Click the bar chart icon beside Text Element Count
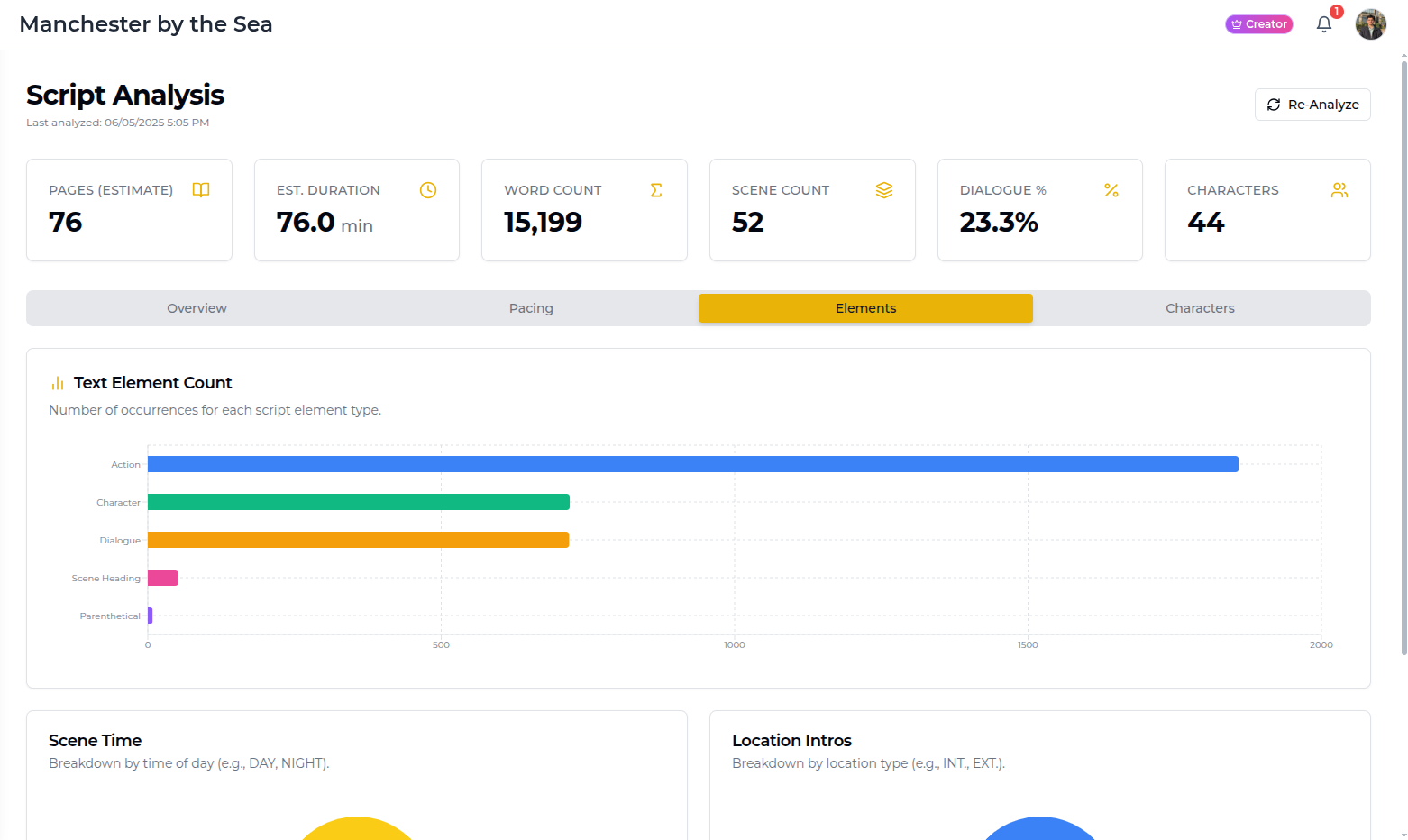The height and width of the screenshot is (840, 1408). pyautogui.click(x=58, y=383)
